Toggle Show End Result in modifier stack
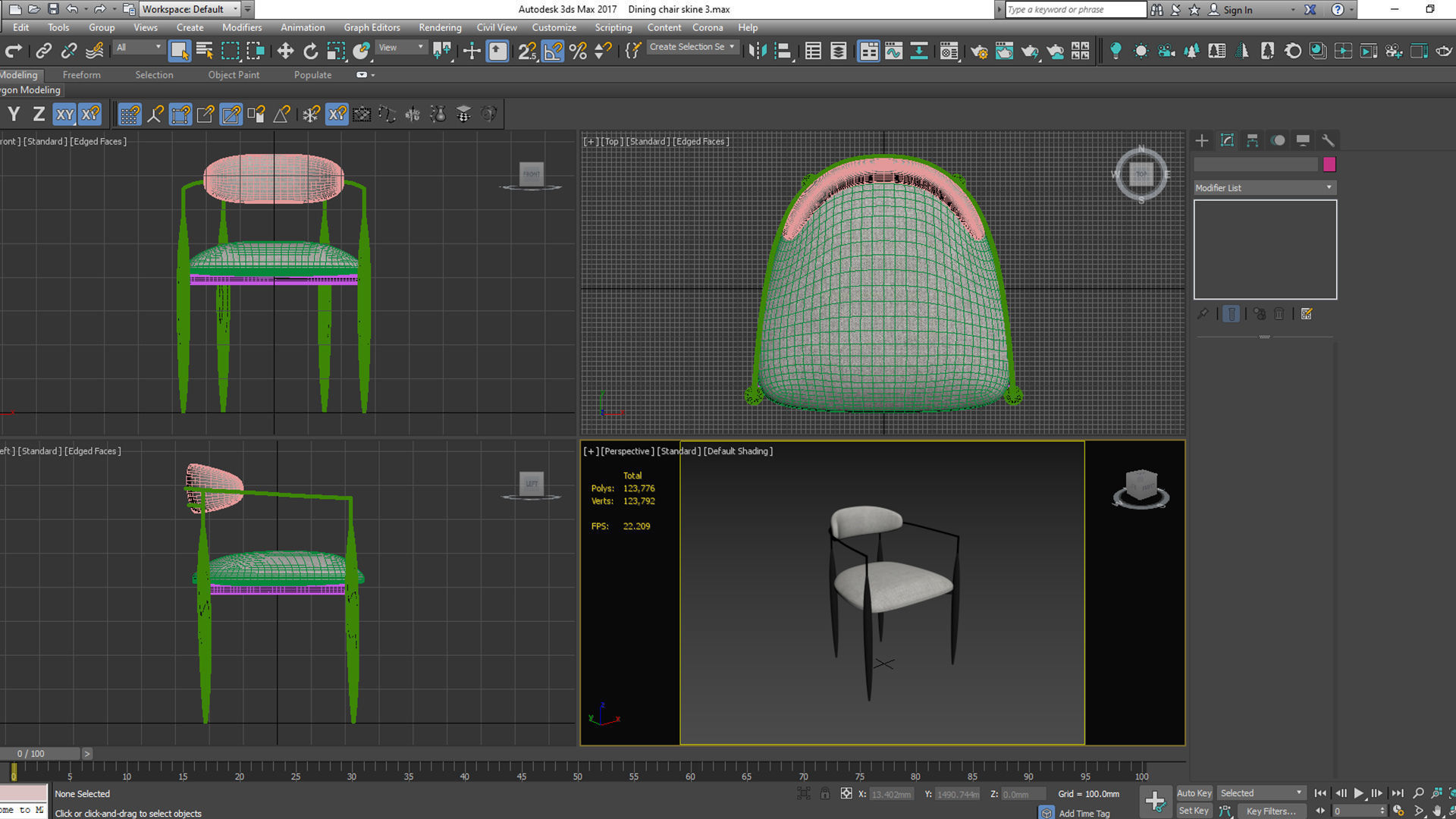1456x819 pixels. tap(1231, 314)
